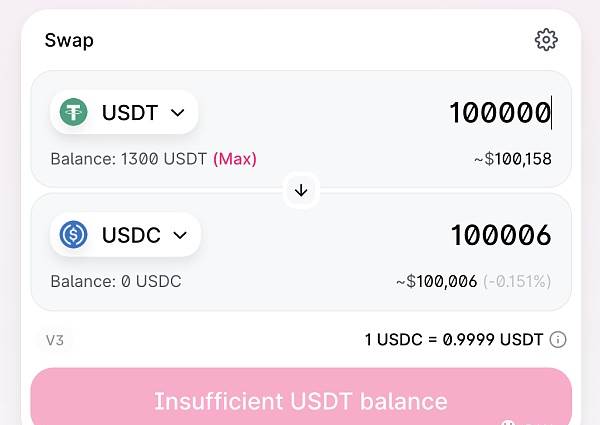The height and width of the screenshot is (425, 600).
Task: Click Balance: 1300 USDT text
Action: point(129,159)
